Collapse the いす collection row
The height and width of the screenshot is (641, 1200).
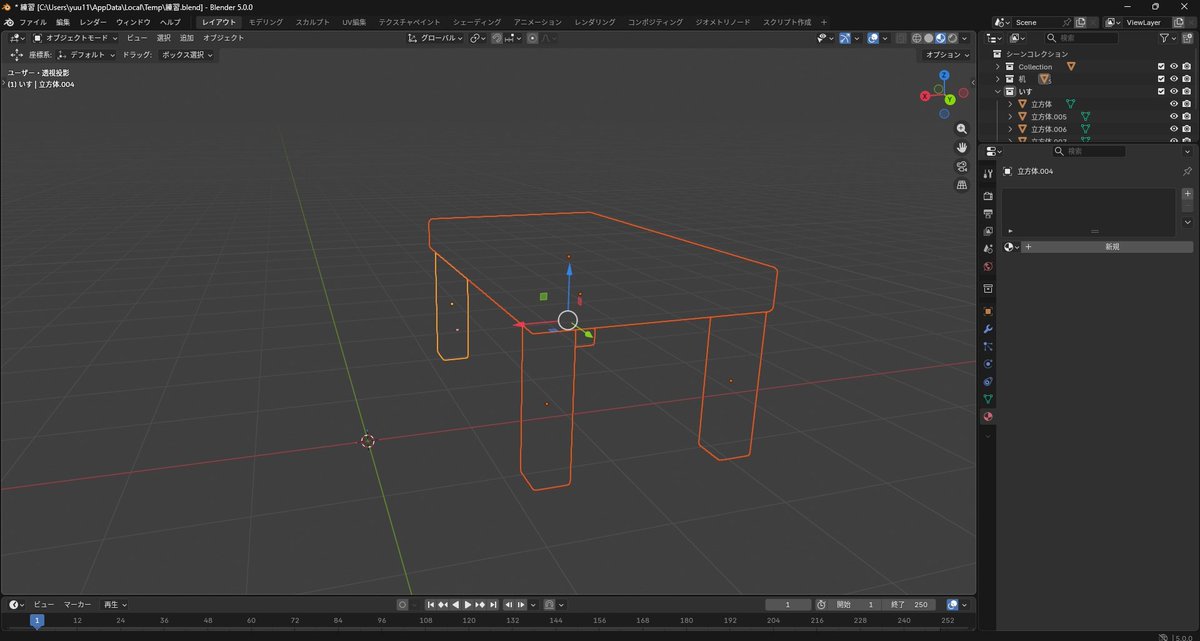click(x=997, y=91)
